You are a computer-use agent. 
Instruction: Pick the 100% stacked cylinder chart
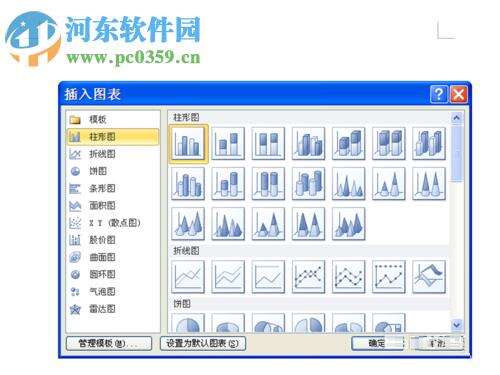pyautogui.click(x=268, y=184)
